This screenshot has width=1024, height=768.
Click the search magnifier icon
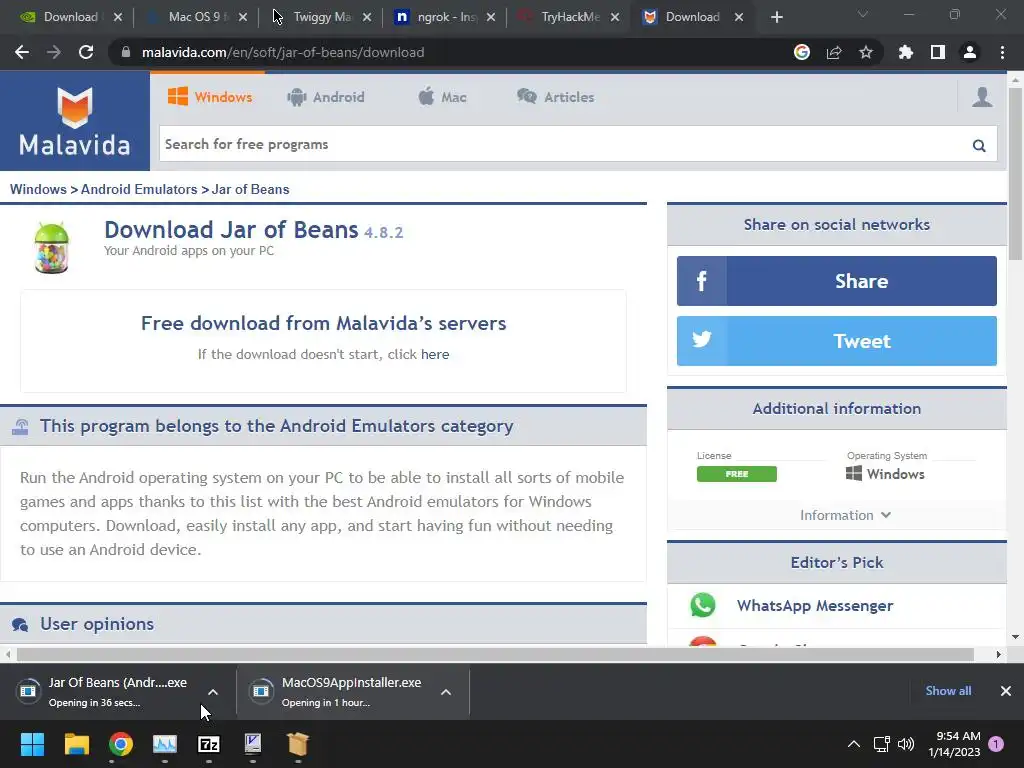(x=979, y=145)
